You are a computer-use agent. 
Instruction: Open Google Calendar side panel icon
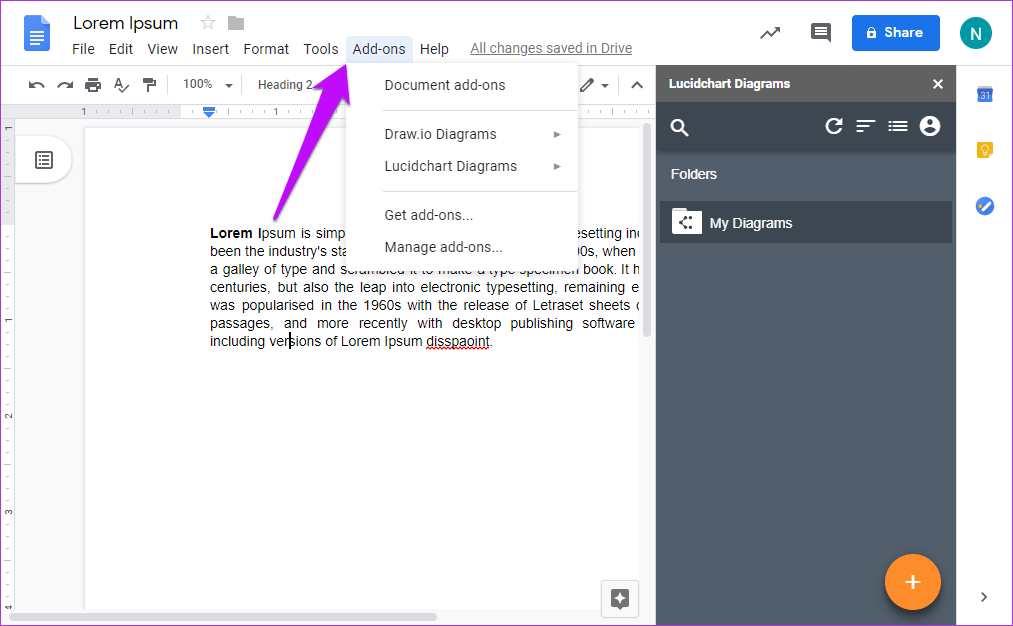(985, 94)
